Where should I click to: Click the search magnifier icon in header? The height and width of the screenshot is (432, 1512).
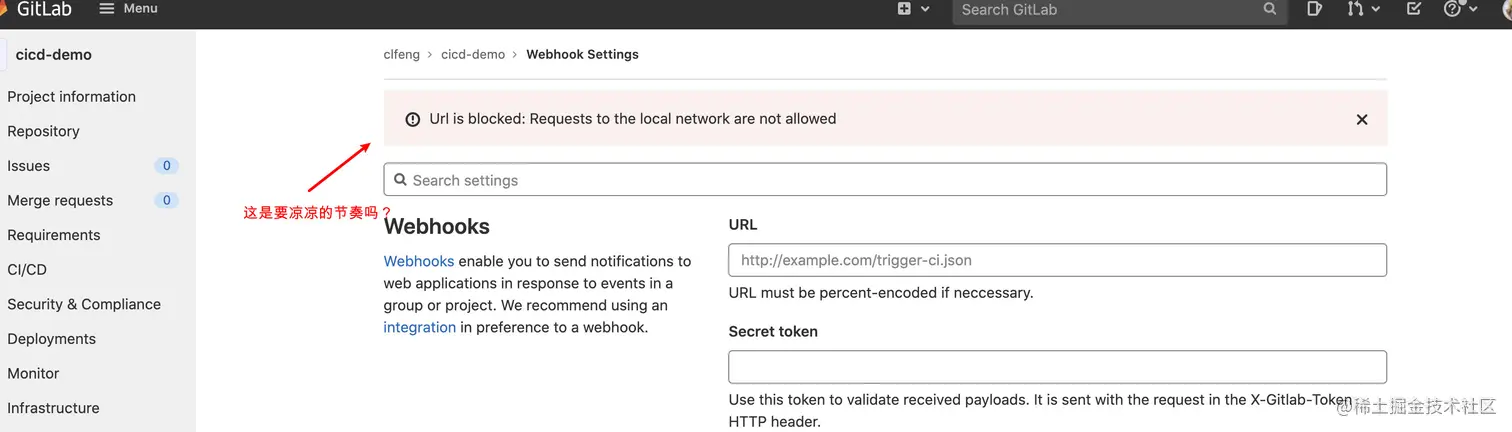pyautogui.click(x=1270, y=9)
